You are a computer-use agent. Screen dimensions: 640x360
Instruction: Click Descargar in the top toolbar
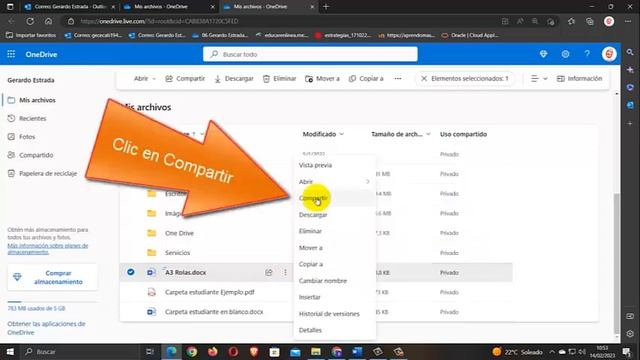tap(234, 78)
